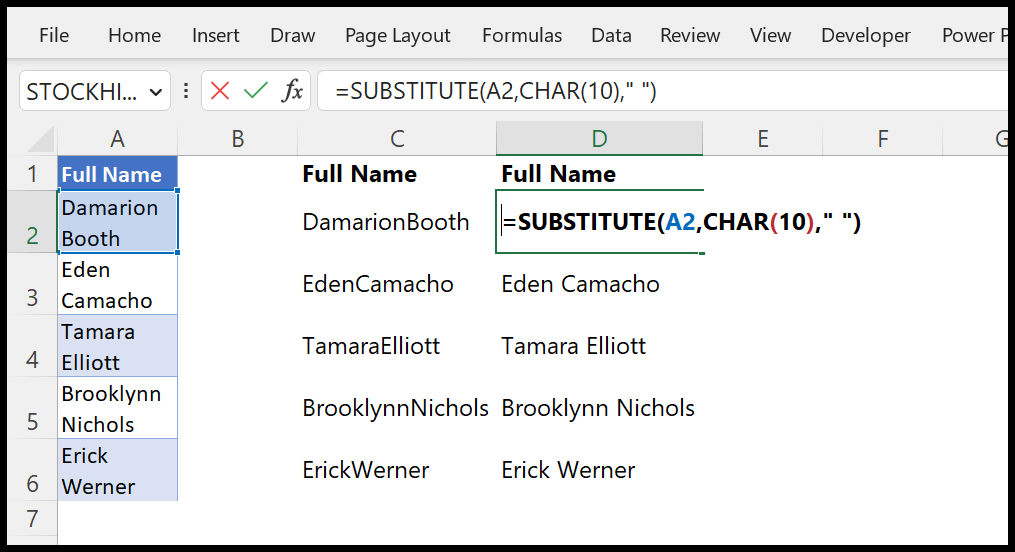Expand the Name Box dropdown arrow
The image size is (1015, 552).
click(155, 93)
